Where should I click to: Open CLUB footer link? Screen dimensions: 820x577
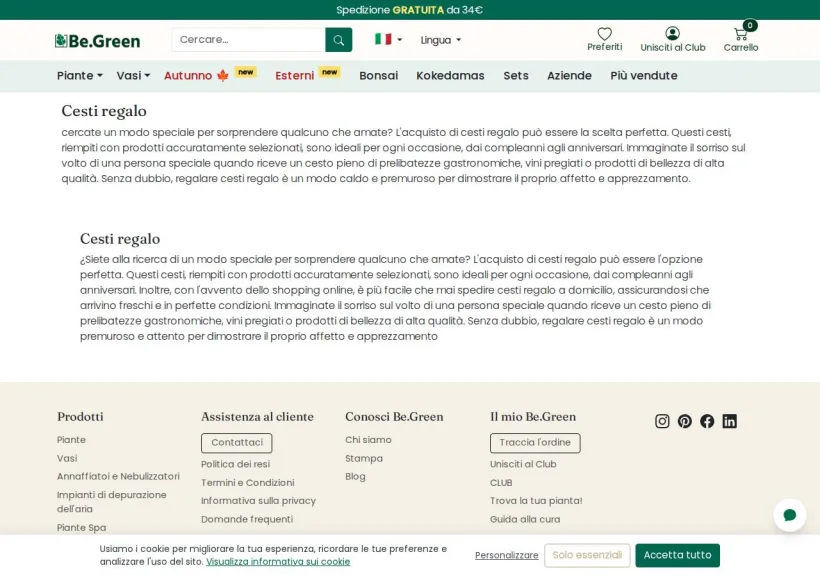501,482
